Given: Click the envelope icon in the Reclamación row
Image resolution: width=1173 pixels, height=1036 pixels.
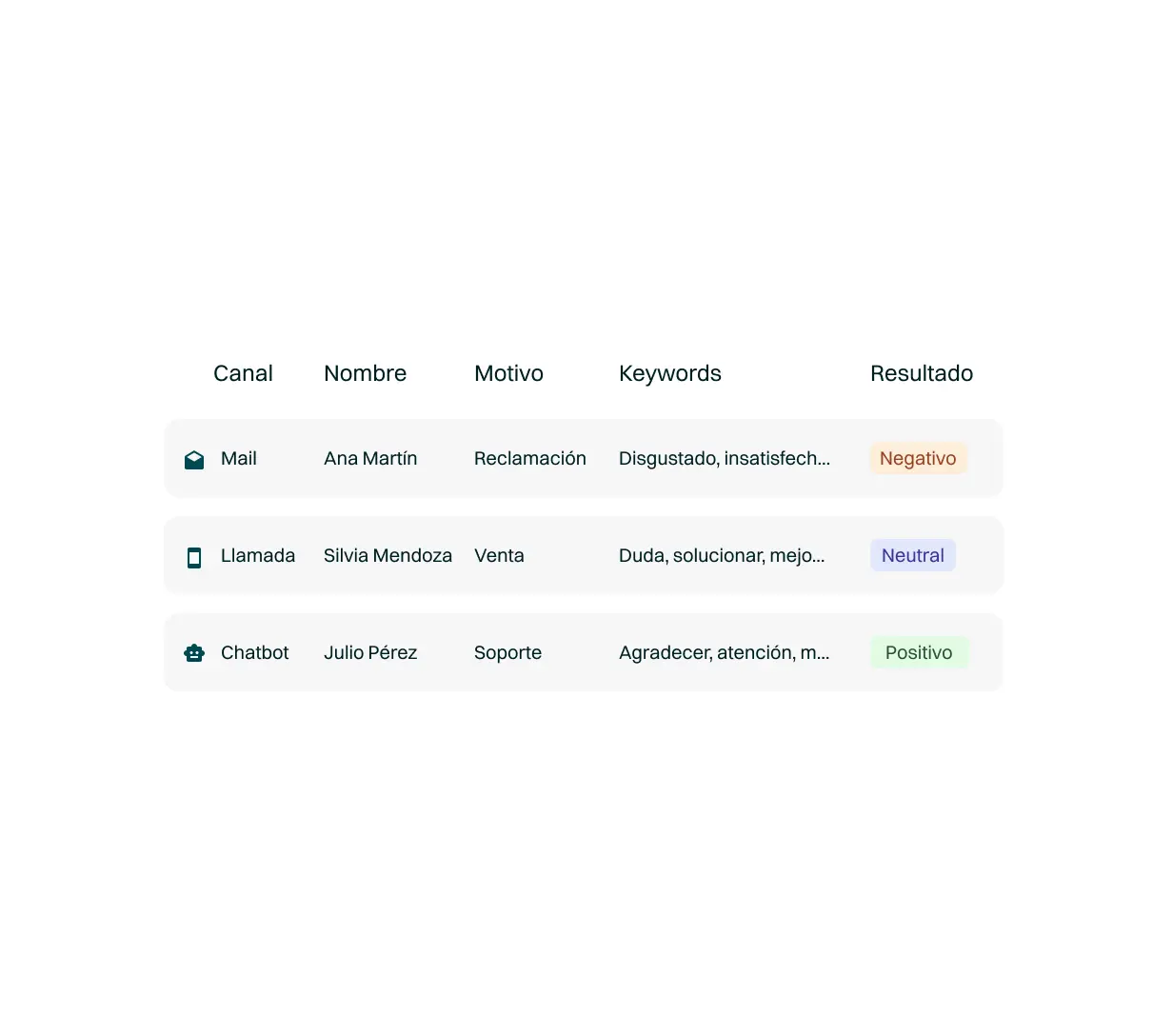Looking at the screenshot, I should 194,458.
